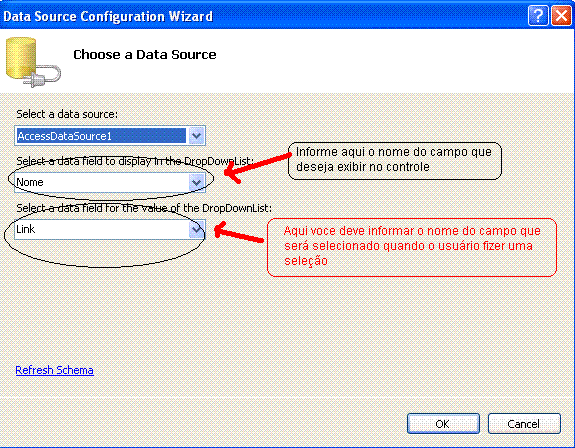This screenshot has height=448, width=575.
Task: Close the Data Source Configuration Wizard
Action: [x=561, y=16]
